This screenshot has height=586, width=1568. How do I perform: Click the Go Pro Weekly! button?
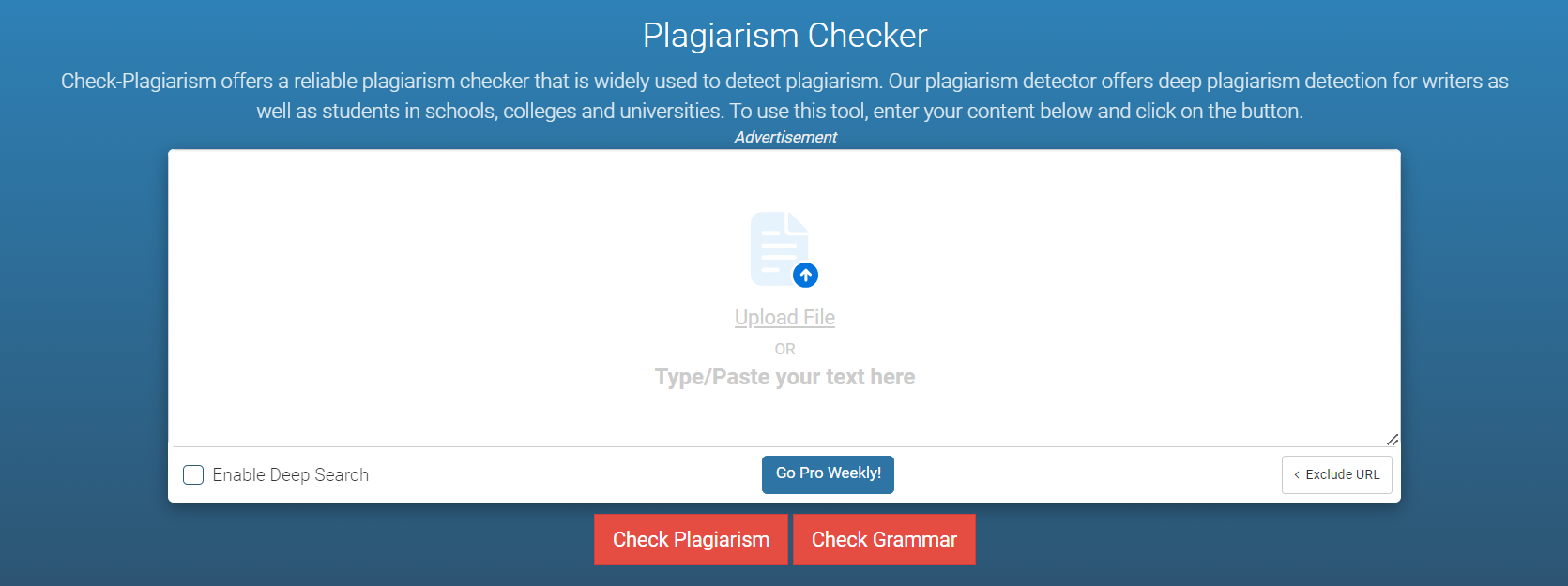tap(828, 474)
